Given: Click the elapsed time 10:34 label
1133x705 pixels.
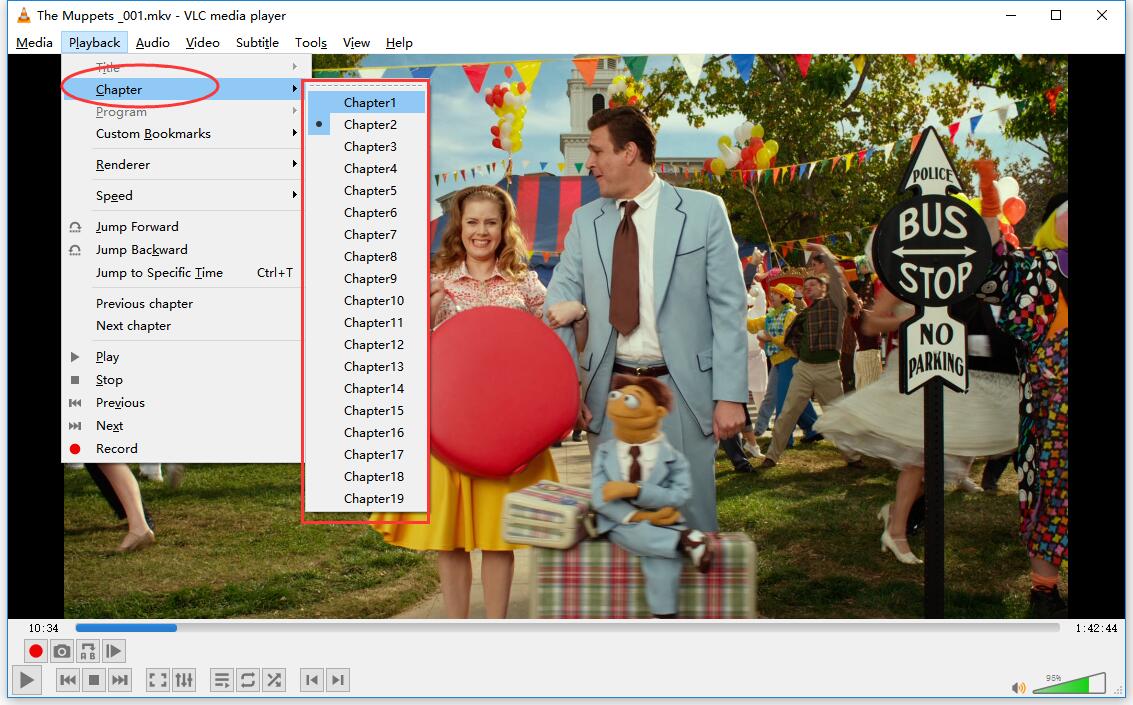Looking at the screenshot, I should 43,628.
